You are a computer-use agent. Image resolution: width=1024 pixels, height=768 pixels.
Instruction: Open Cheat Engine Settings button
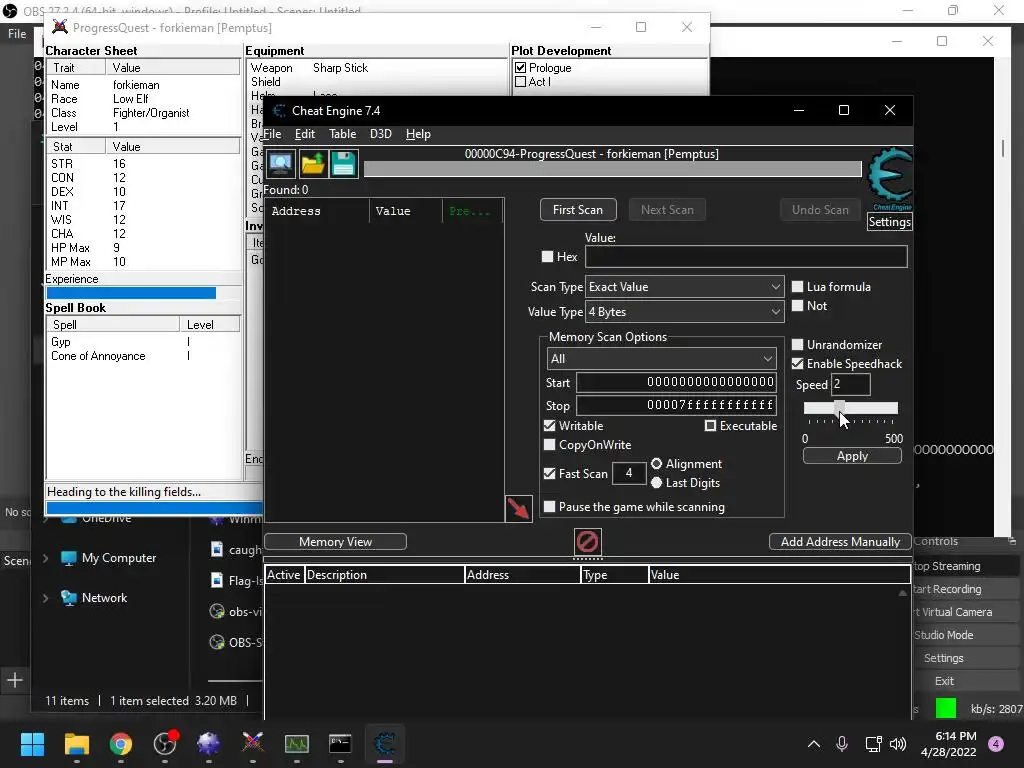pyautogui.click(x=889, y=222)
